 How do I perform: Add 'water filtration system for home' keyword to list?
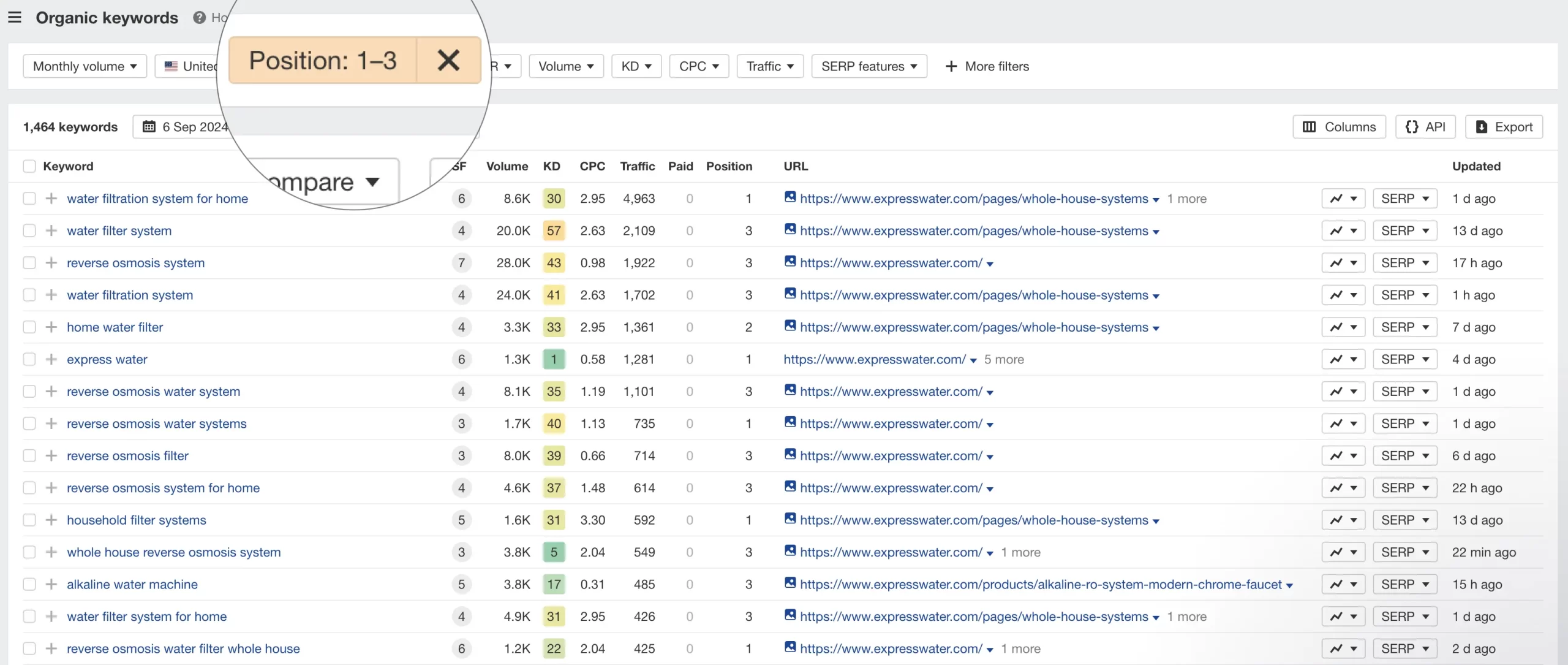[x=51, y=199]
